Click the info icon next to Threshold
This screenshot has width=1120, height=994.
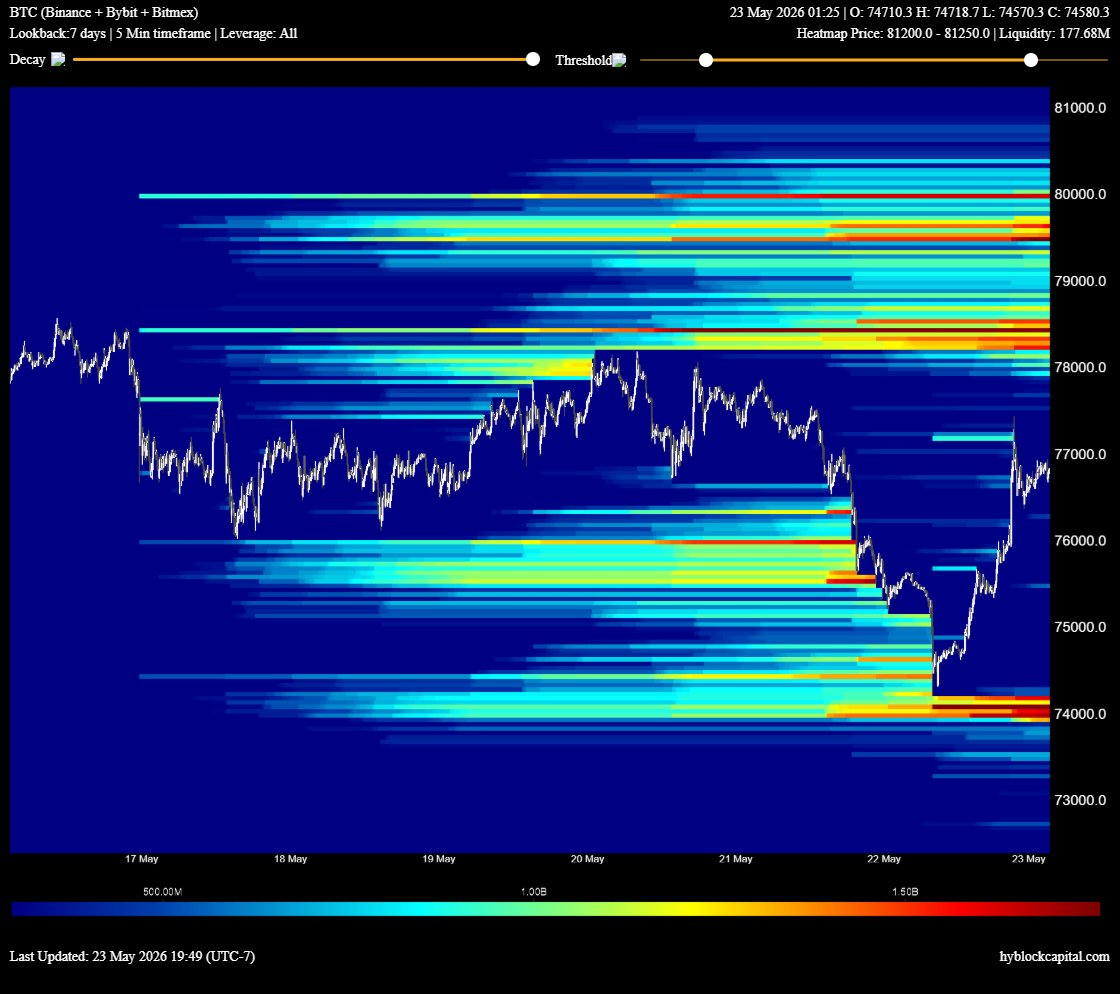pyautogui.click(x=619, y=60)
